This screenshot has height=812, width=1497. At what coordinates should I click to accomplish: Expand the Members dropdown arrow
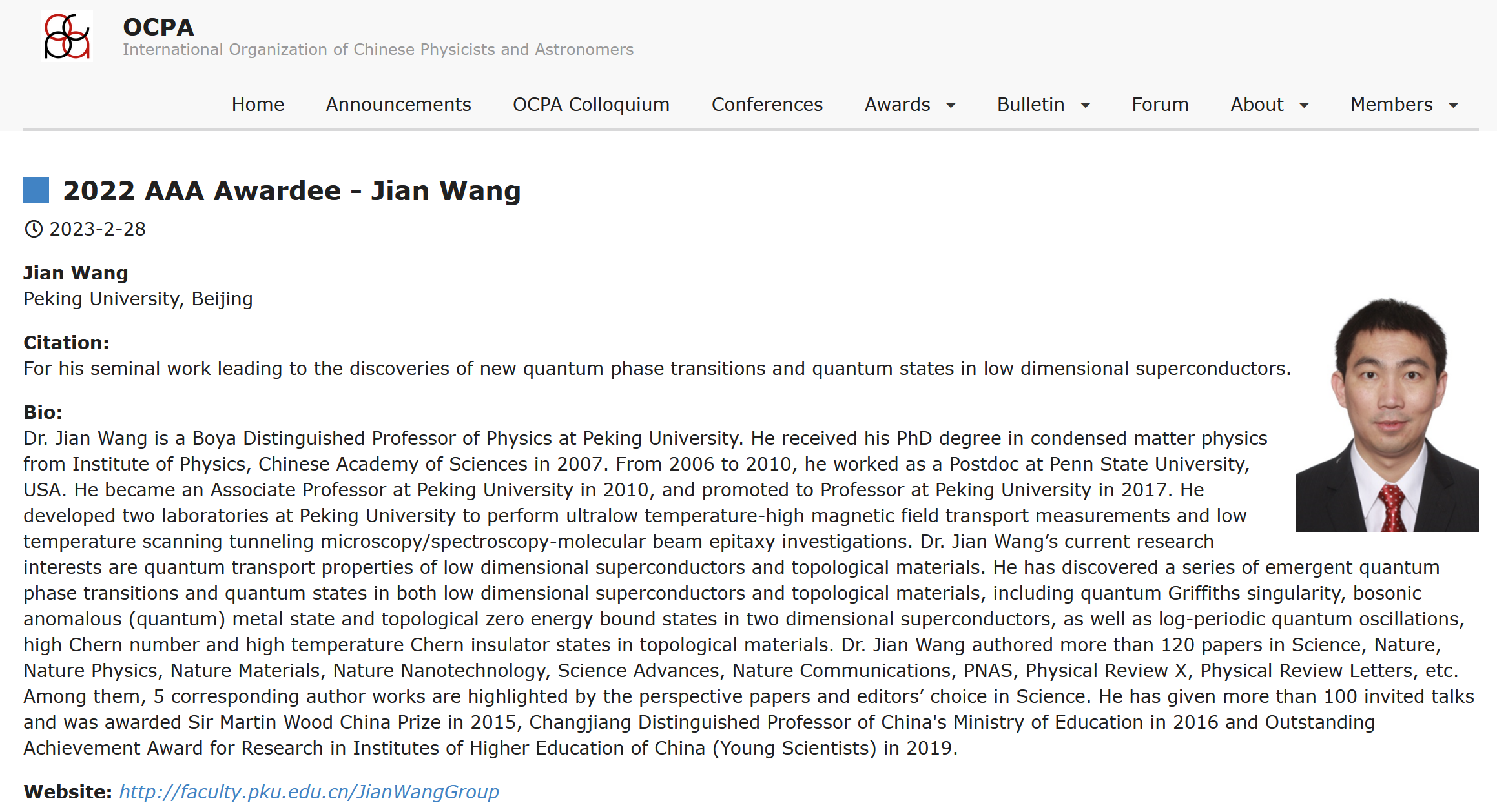click(x=1454, y=105)
